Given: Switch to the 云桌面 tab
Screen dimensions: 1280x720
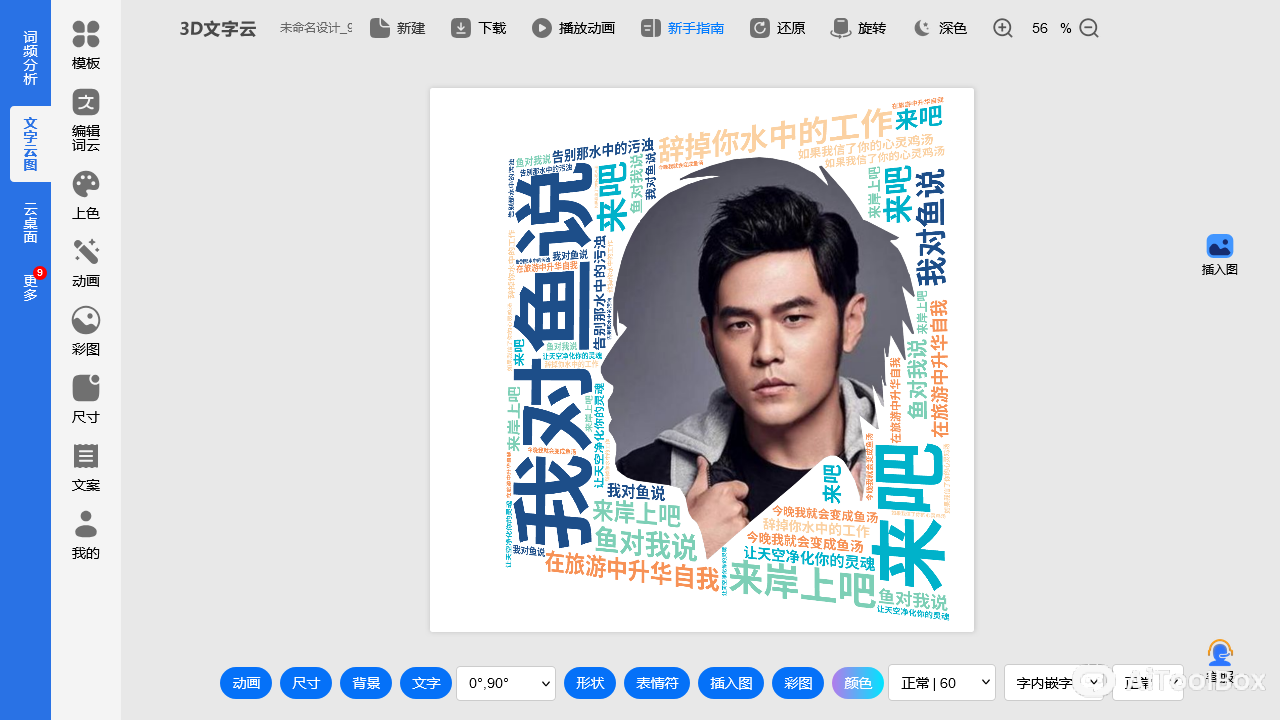Looking at the screenshot, I should [30, 223].
